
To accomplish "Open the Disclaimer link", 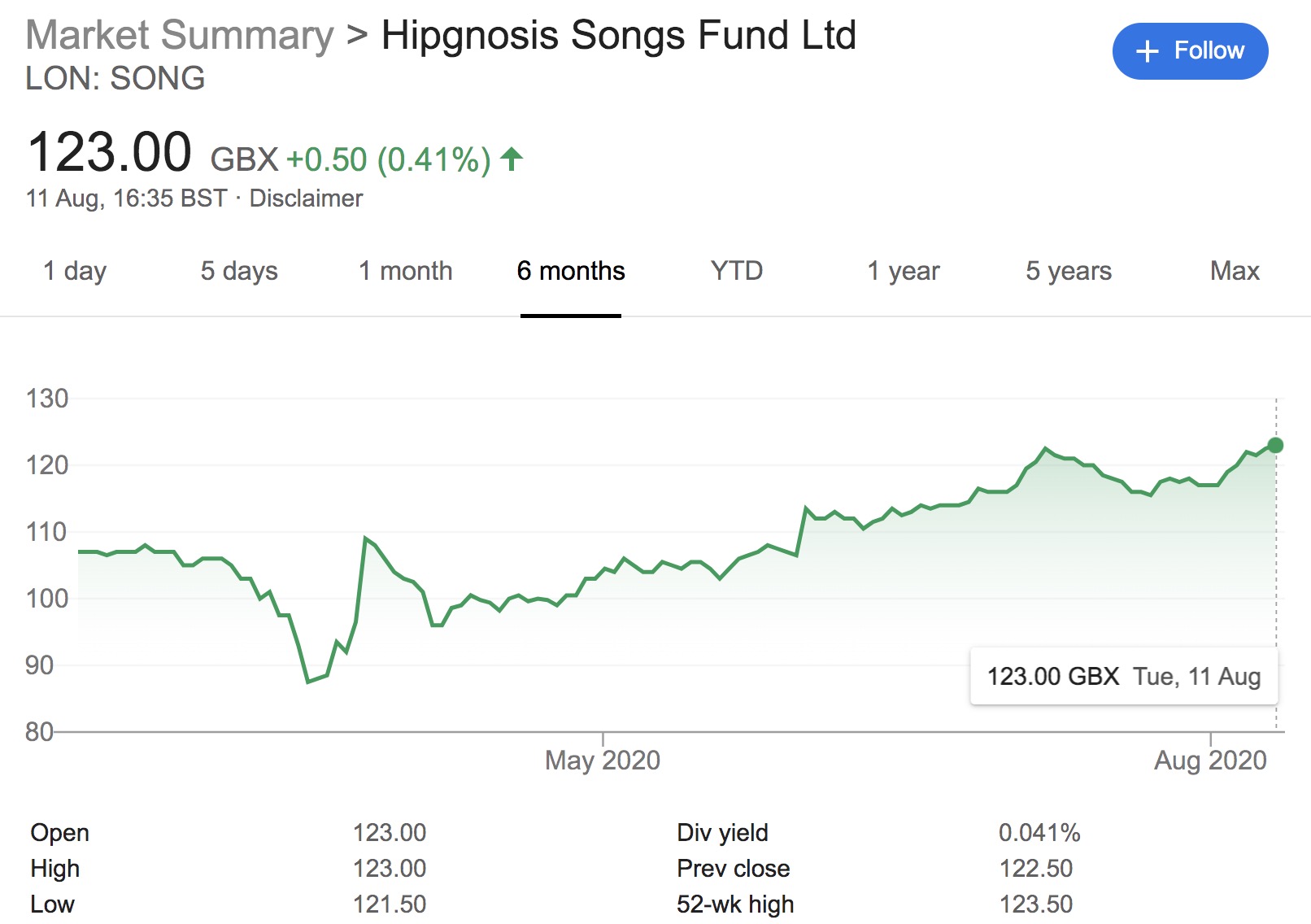I will pos(306,198).
